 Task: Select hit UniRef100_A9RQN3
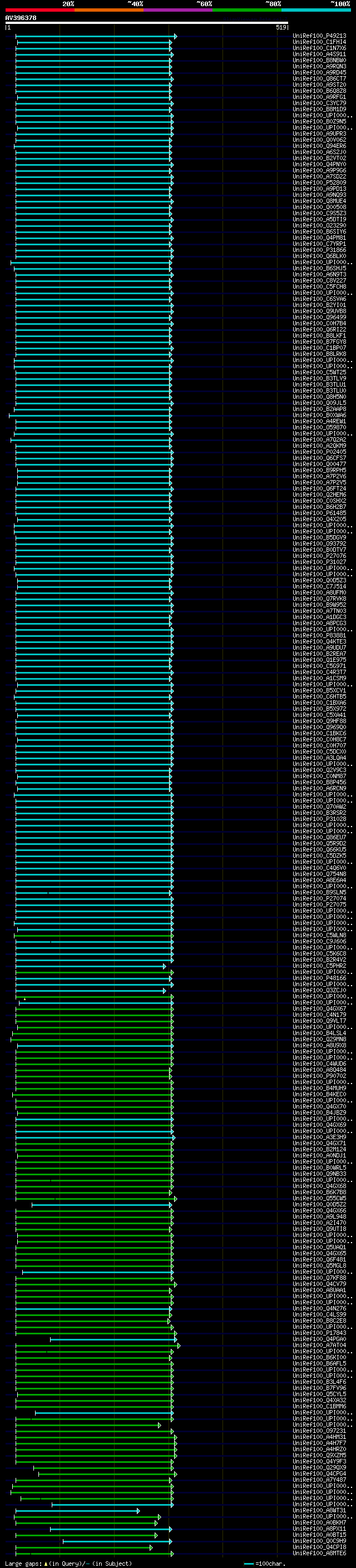click(x=319, y=66)
